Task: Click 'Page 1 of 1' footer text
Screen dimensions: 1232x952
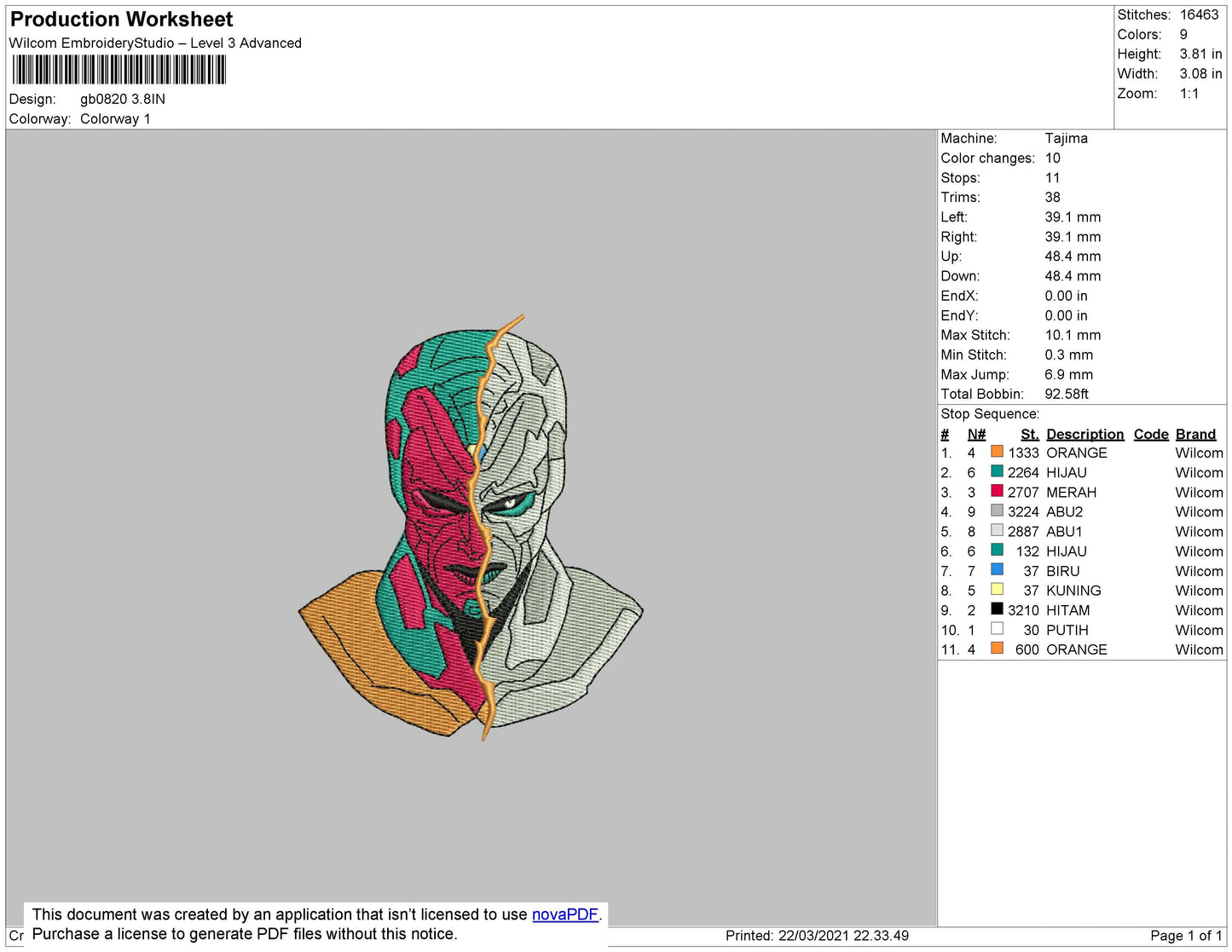Action: tap(1186, 935)
